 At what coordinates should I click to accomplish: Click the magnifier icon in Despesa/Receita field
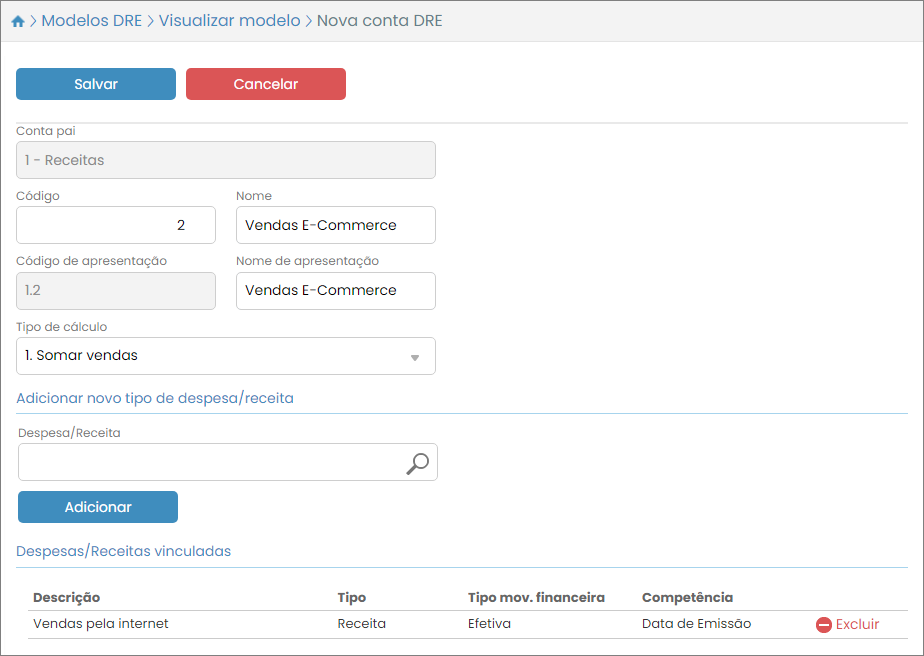pyautogui.click(x=417, y=463)
